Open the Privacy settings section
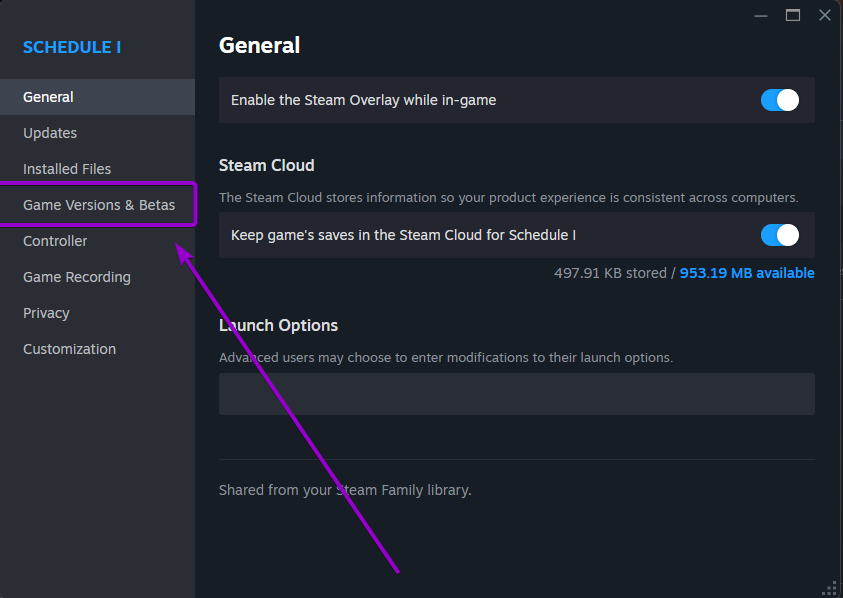843x598 pixels. coord(97,313)
